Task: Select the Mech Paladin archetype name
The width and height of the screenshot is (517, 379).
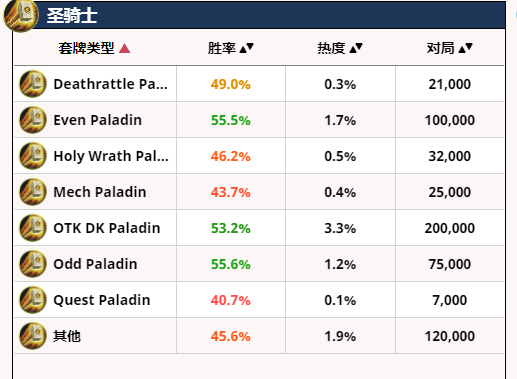Action: click(x=100, y=192)
